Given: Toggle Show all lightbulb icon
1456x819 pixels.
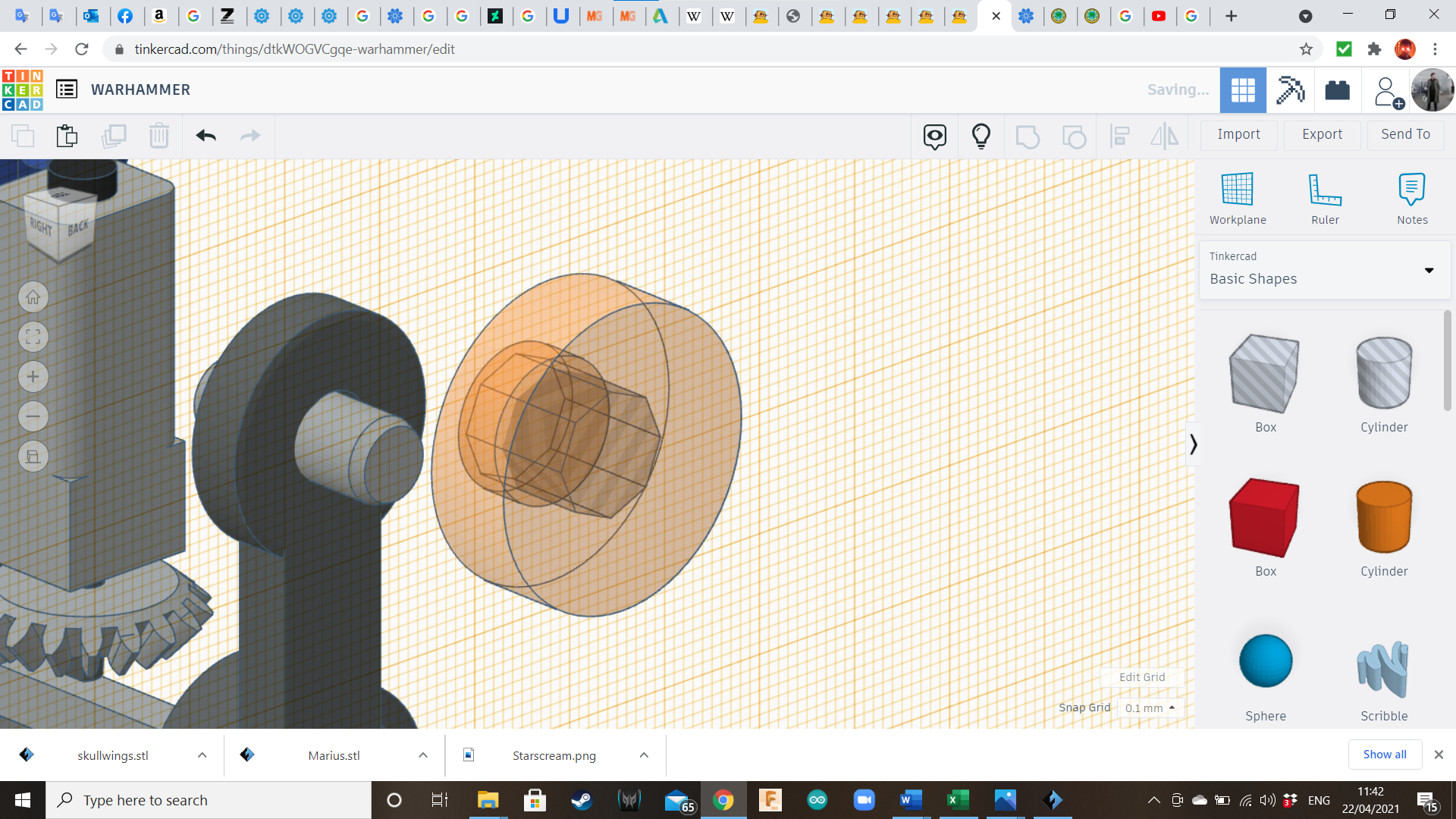Looking at the screenshot, I should [x=981, y=136].
